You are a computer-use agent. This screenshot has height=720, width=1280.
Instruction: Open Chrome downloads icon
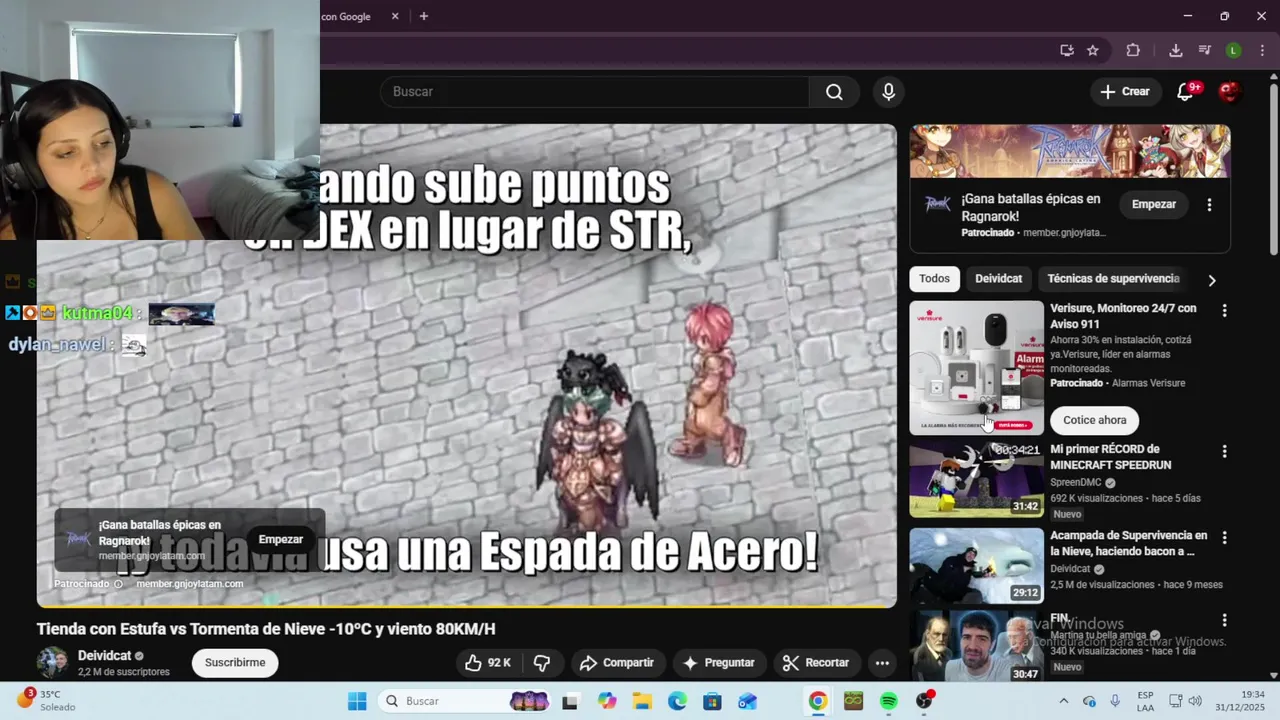(x=1176, y=50)
